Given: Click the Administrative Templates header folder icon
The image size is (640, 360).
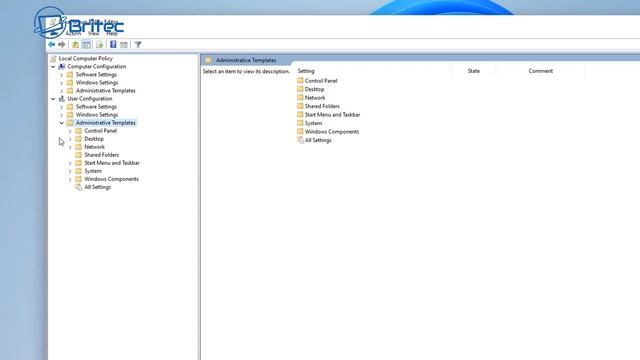Looking at the screenshot, I should 208,60.
